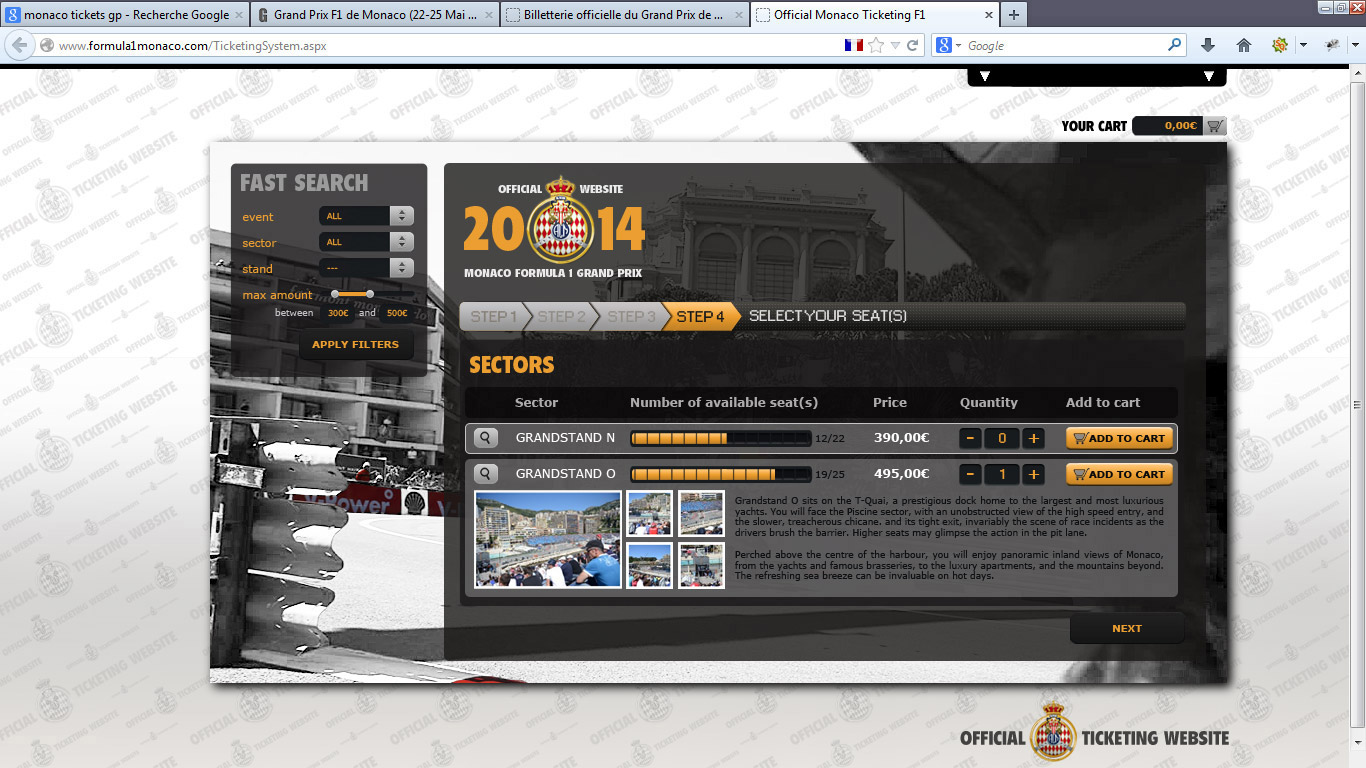Image resolution: width=1366 pixels, height=768 pixels.
Task: Open the downloads arrow icon
Action: click(x=1208, y=45)
